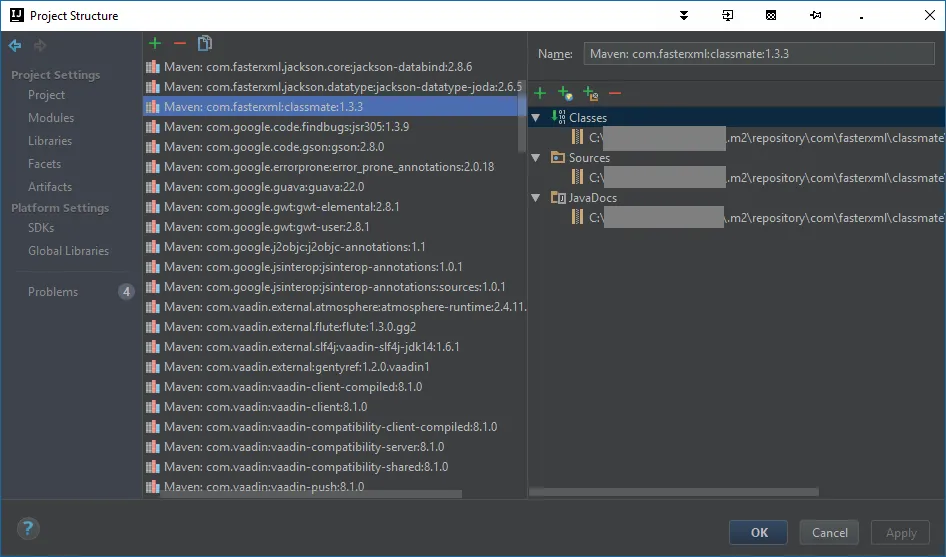
Task: Click the back navigation arrow
Action: (15, 45)
